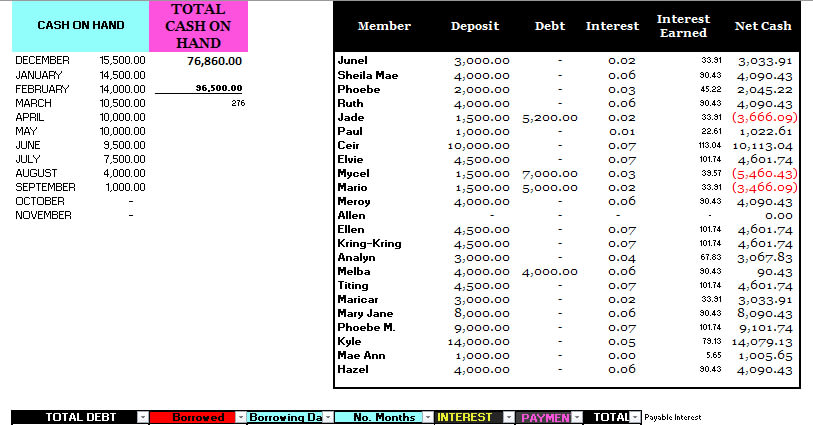Select the Debt column header
The width and height of the screenshot is (813, 425).
(550, 26)
